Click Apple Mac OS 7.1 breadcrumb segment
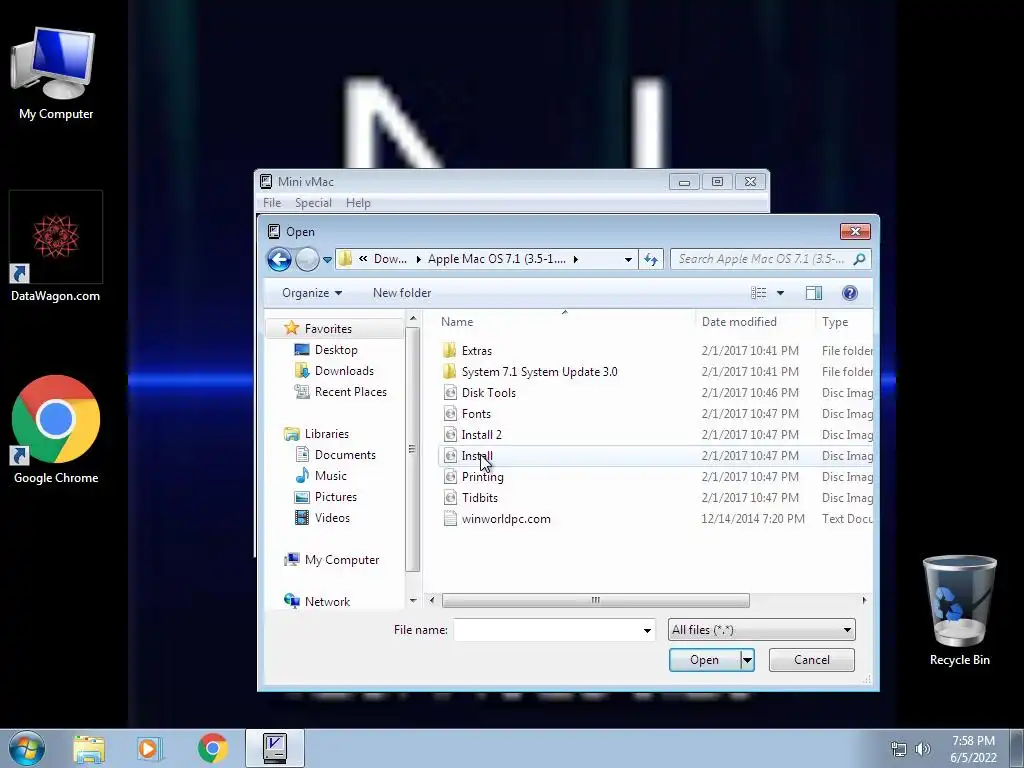 click(497, 259)
